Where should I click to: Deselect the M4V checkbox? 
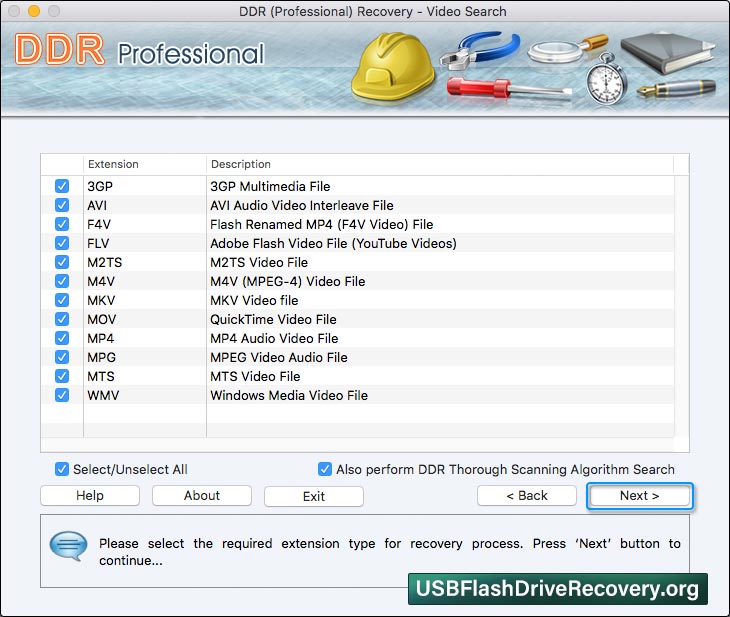[61, 281]
